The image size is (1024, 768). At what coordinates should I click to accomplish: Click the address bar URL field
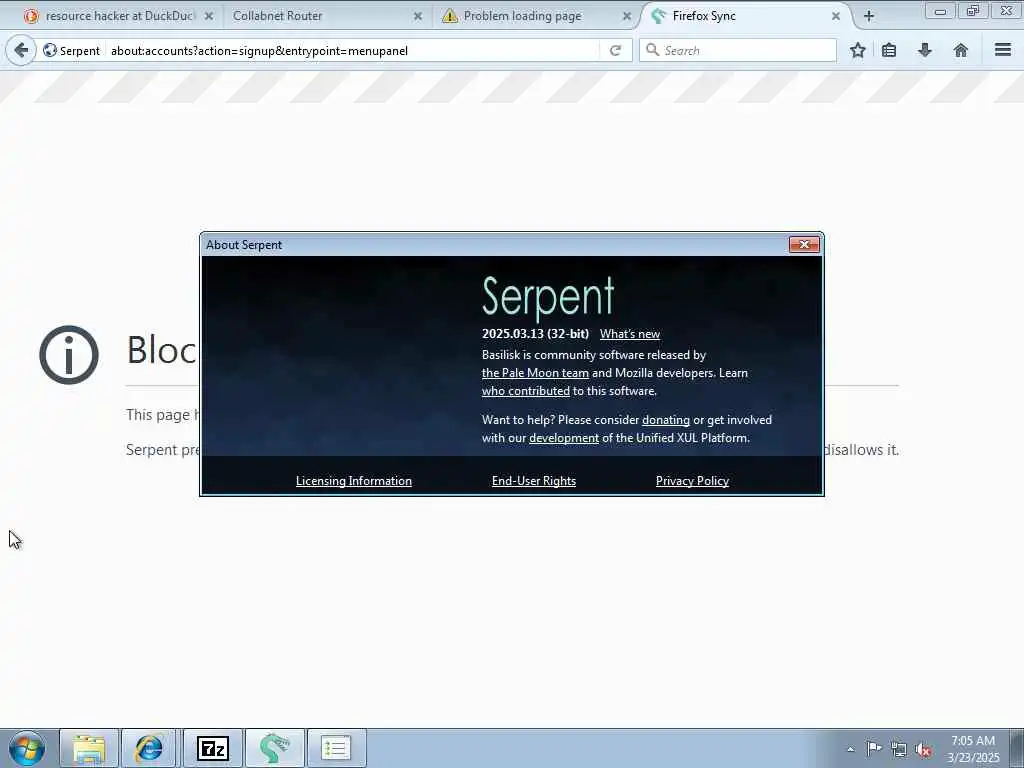tap(353, 50)
